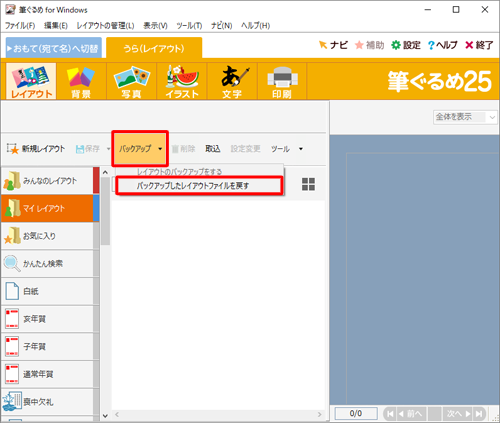
Task: Open ツール(T) menu in menu bar
Action: tap(189, 25)
